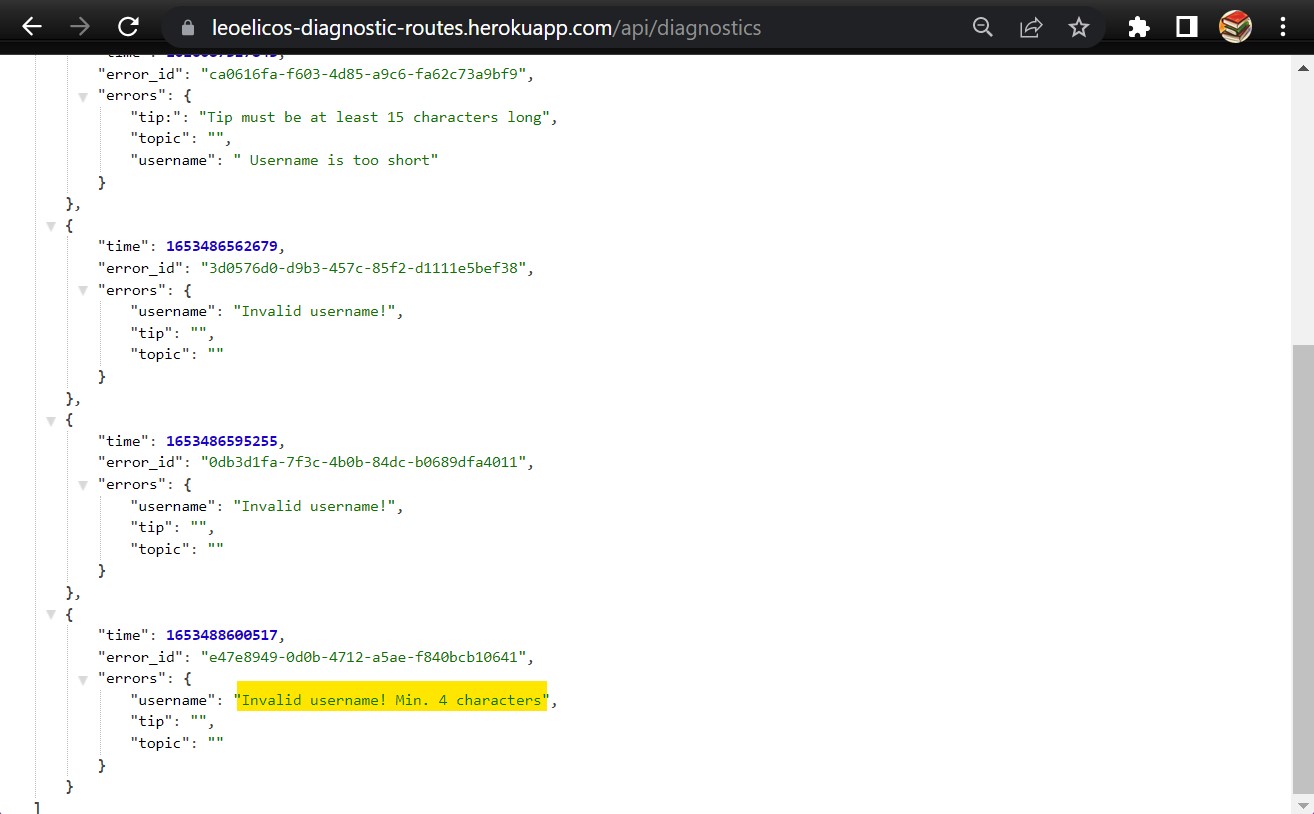The height and width of the screenshot is (814, 1314).
Task: Click 'Invalid username!' under error_id 3d0576d0
Action: (314, 311)
